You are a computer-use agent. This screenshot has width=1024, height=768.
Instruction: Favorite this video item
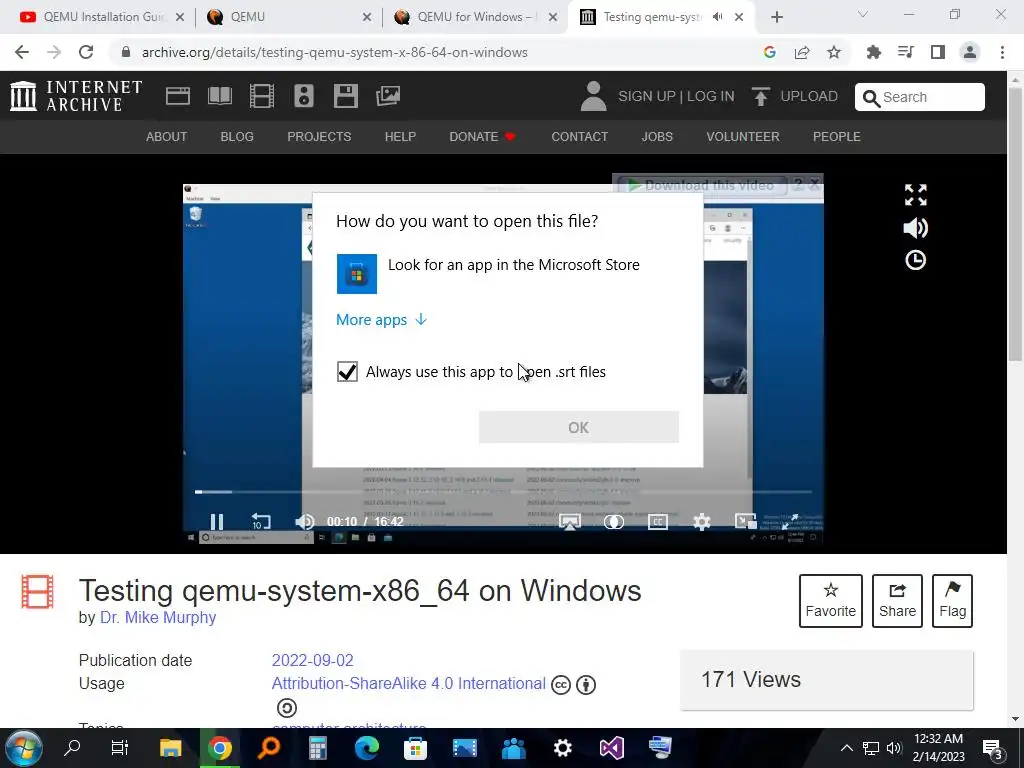(831, 601)
